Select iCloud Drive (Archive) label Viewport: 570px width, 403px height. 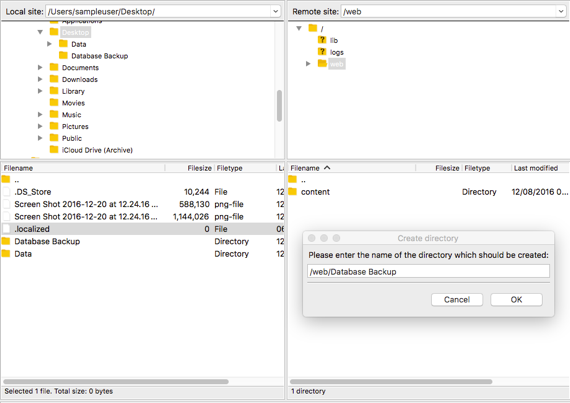[x=97, y=150]
